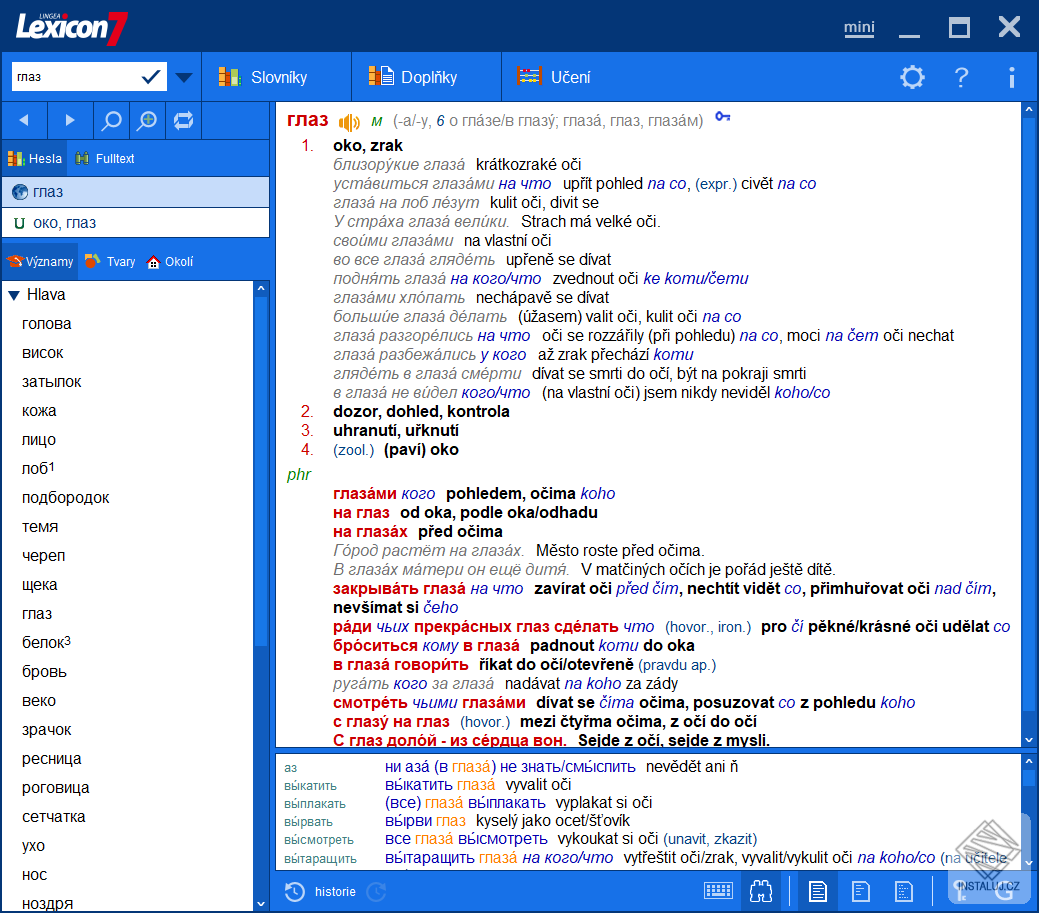
Task: Select висок in Hlava list
Action: (42, 353)
